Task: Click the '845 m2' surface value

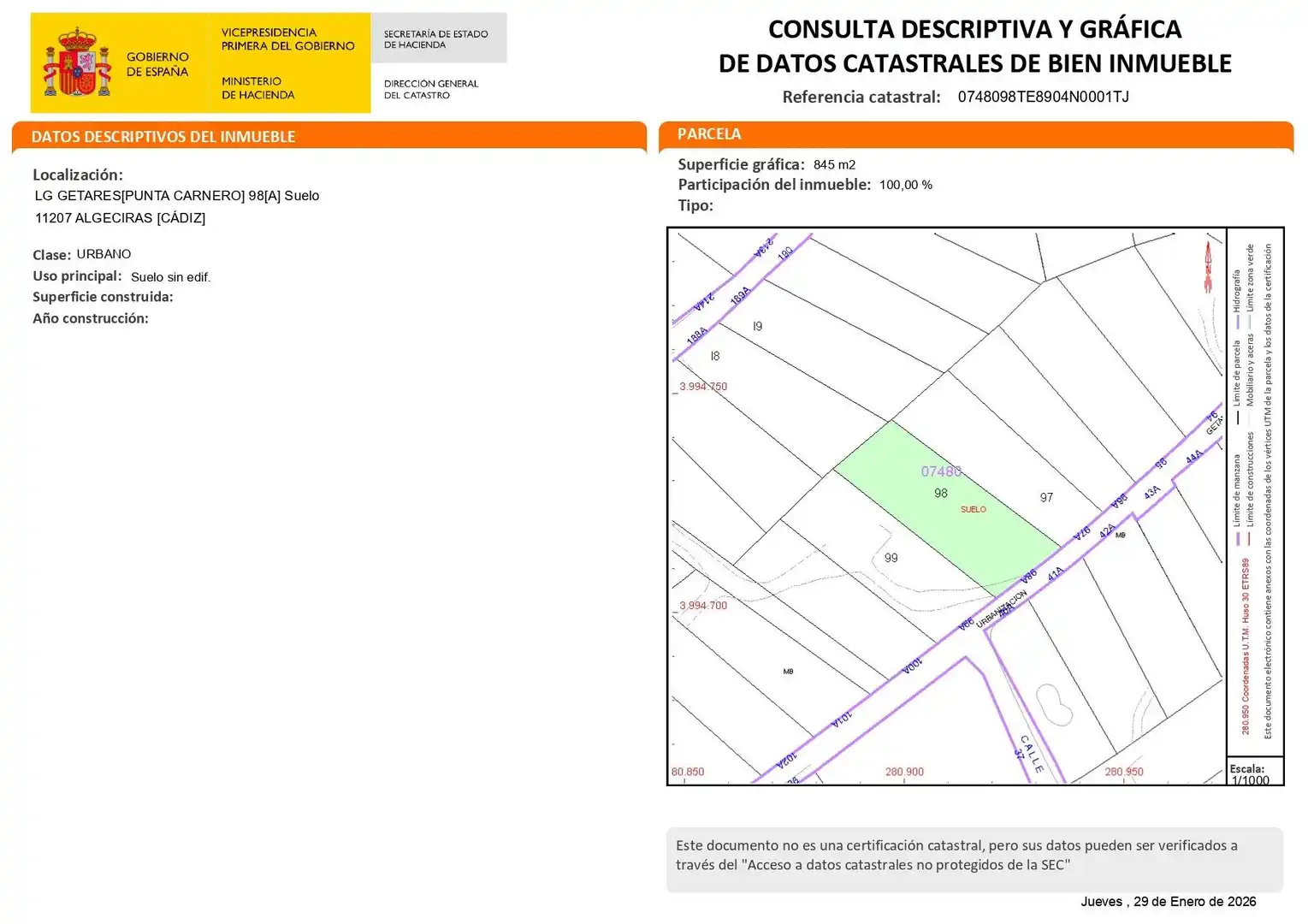Action: click(x=834, y=164)
